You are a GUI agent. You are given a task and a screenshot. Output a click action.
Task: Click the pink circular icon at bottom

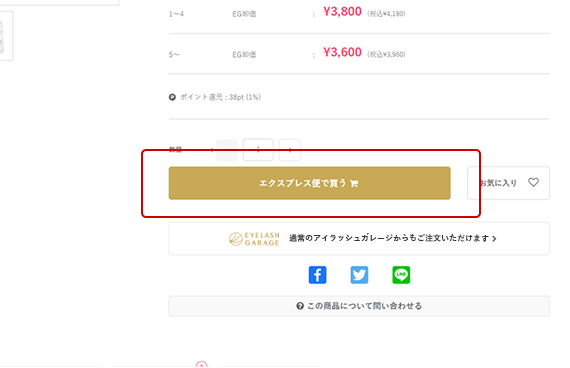tap(201, 364)
